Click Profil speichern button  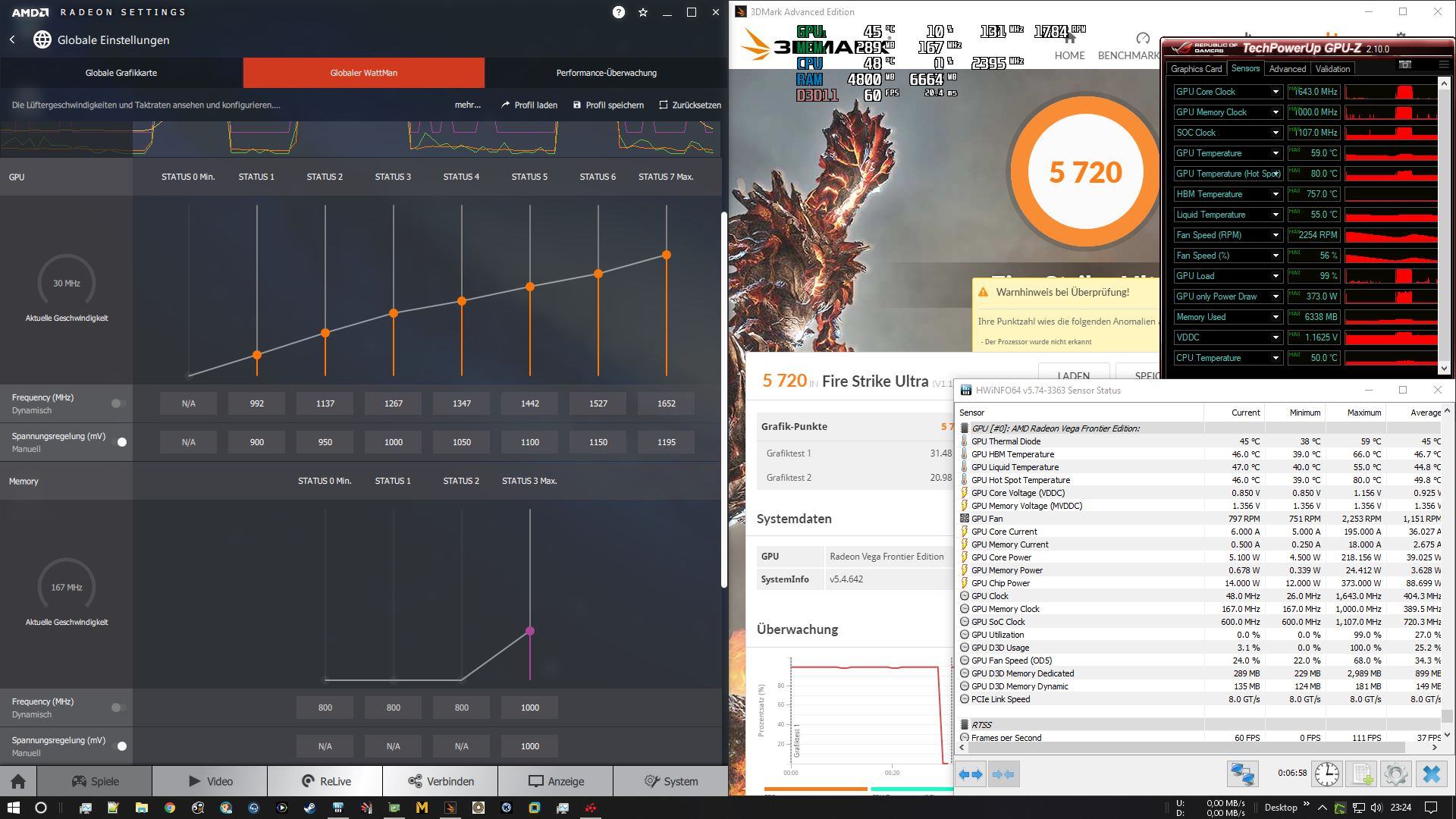608,105
